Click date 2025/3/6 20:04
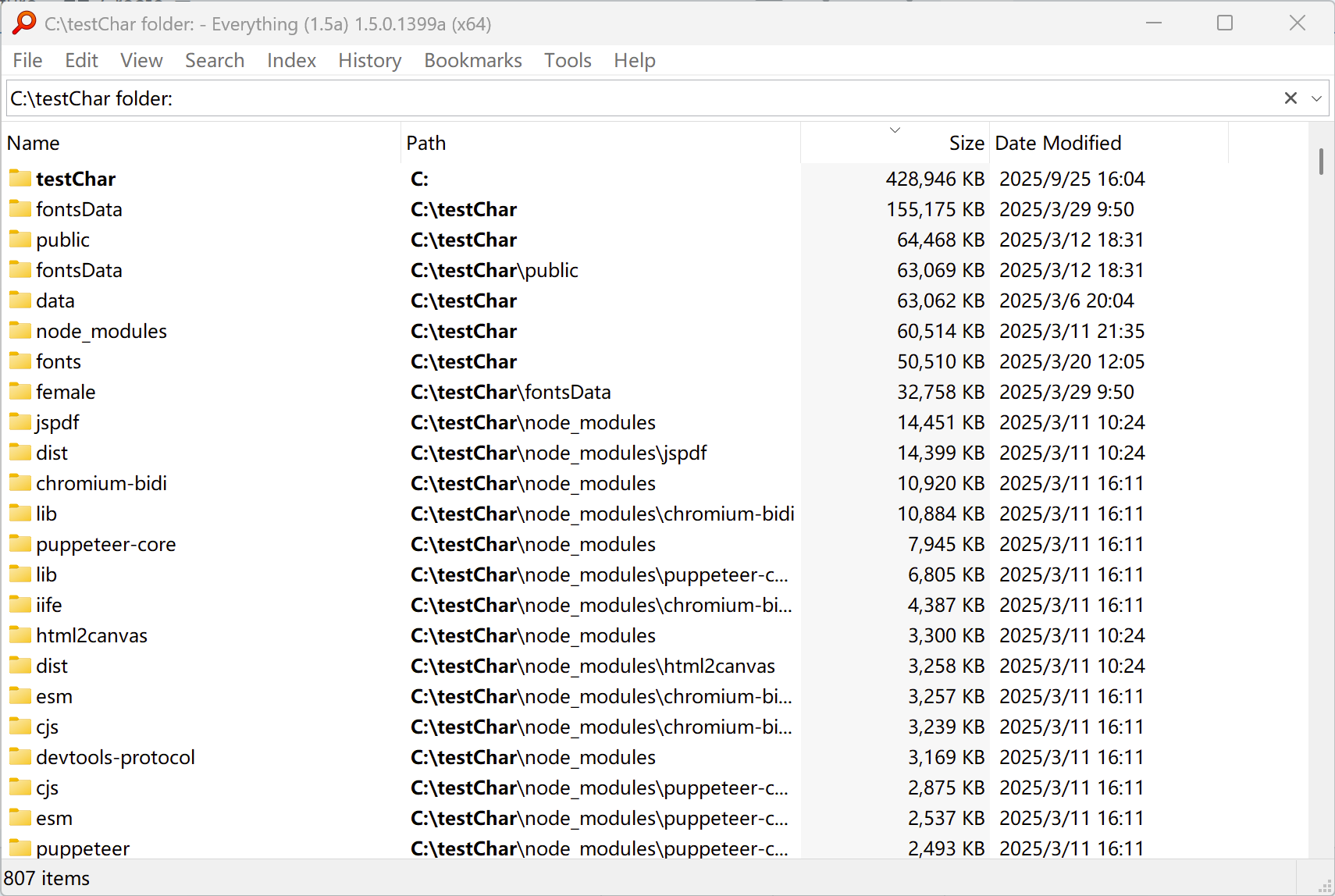Image resolution: width=1335 pixels, height=896 pixels. pos(1066,300)
